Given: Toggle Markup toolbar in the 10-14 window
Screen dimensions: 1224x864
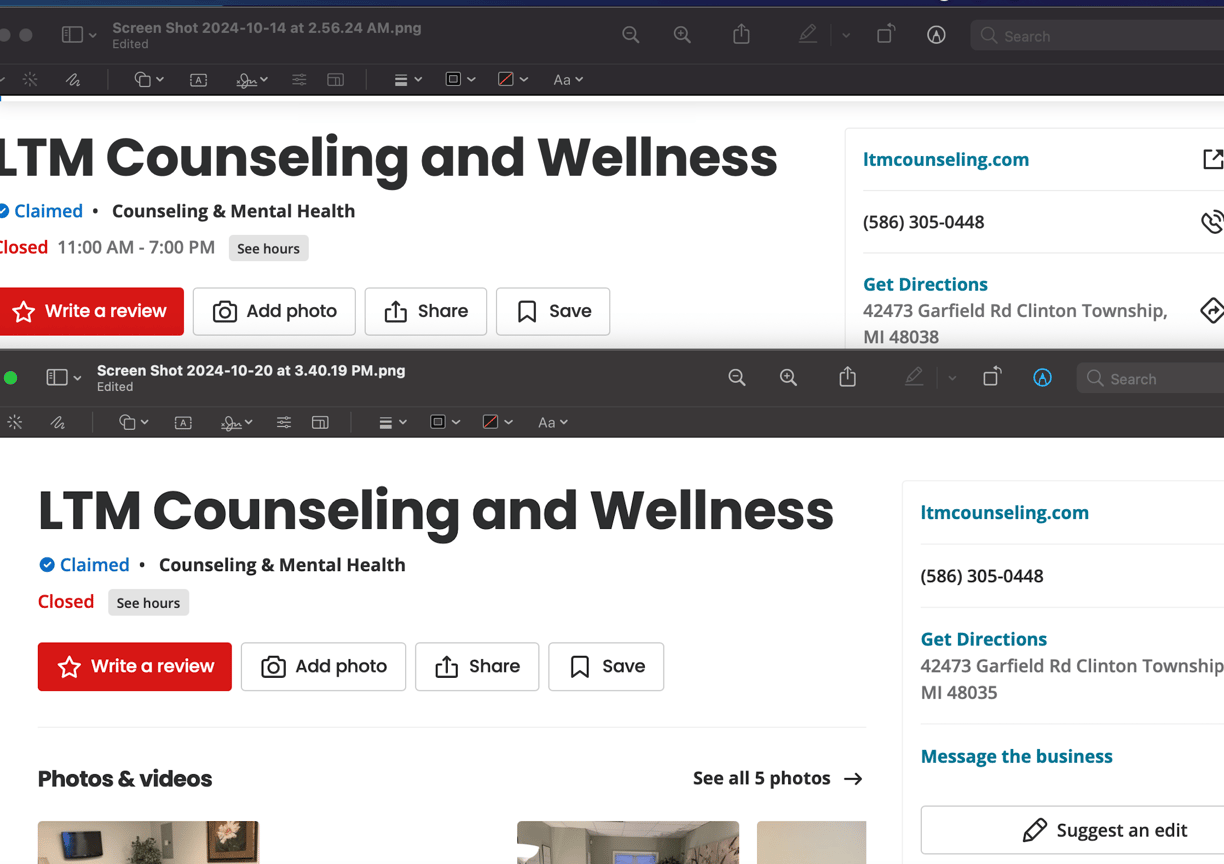Looking at the screenshot, I should [936, 35].
